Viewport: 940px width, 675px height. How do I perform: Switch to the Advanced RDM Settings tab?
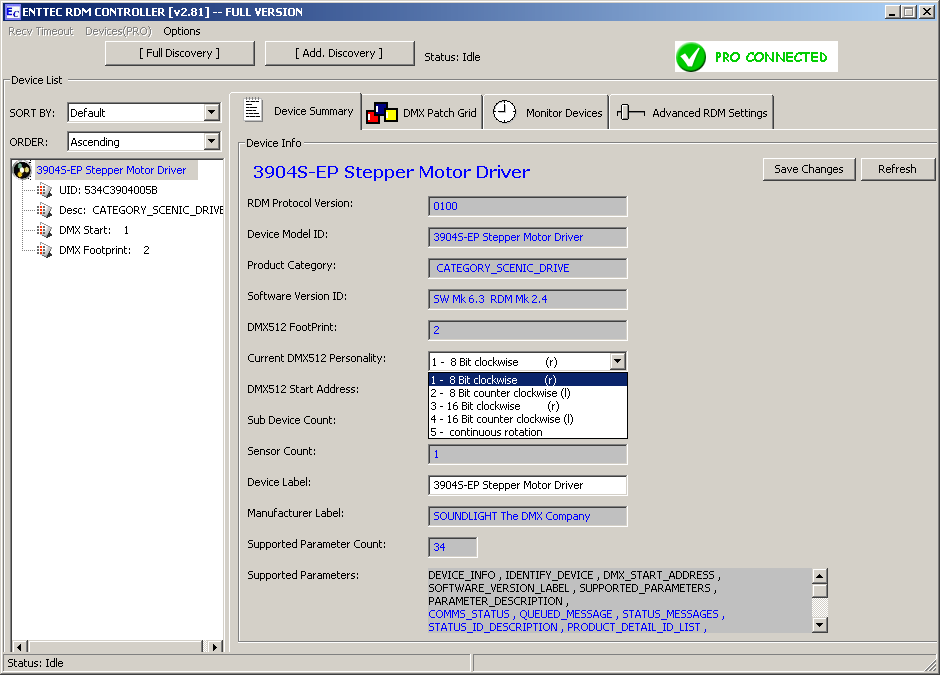(691, 113)
